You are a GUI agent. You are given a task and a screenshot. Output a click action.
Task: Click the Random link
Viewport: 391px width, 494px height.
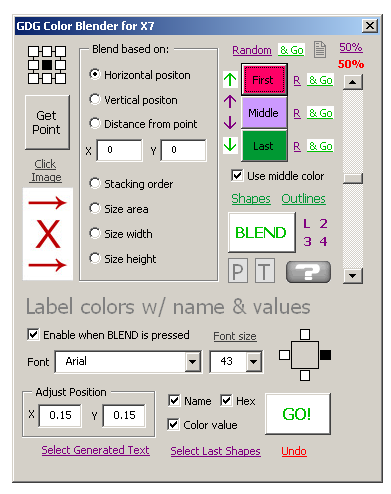click(252, 50)
